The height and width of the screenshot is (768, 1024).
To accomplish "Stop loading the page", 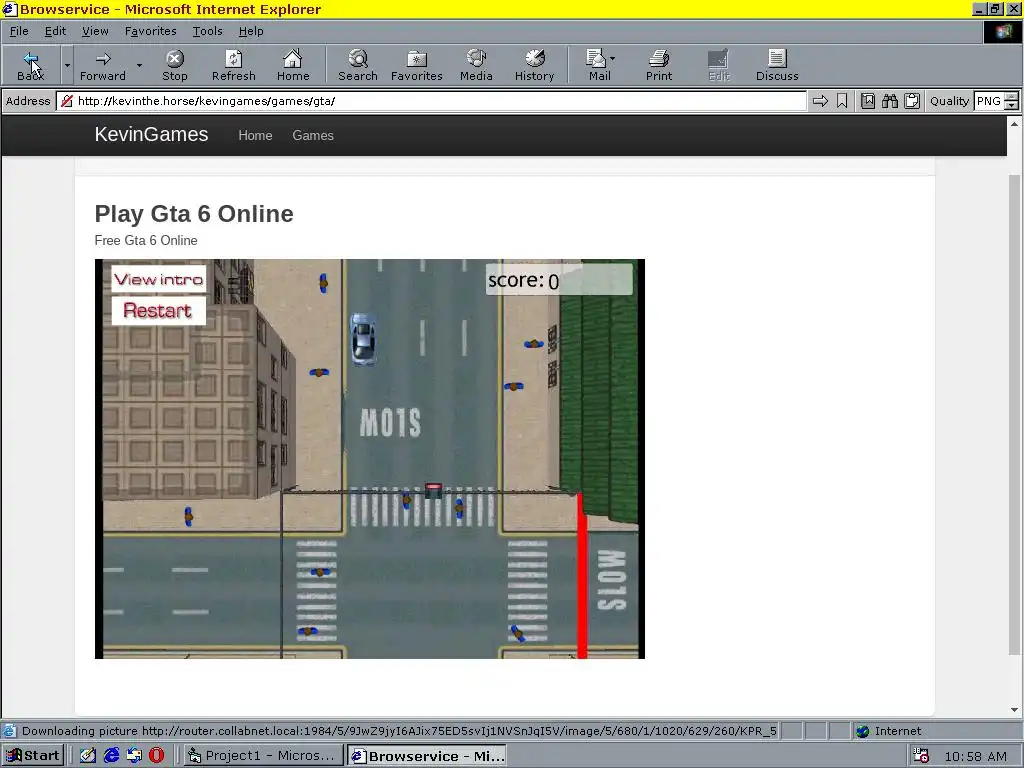I will tap(174, 65).
